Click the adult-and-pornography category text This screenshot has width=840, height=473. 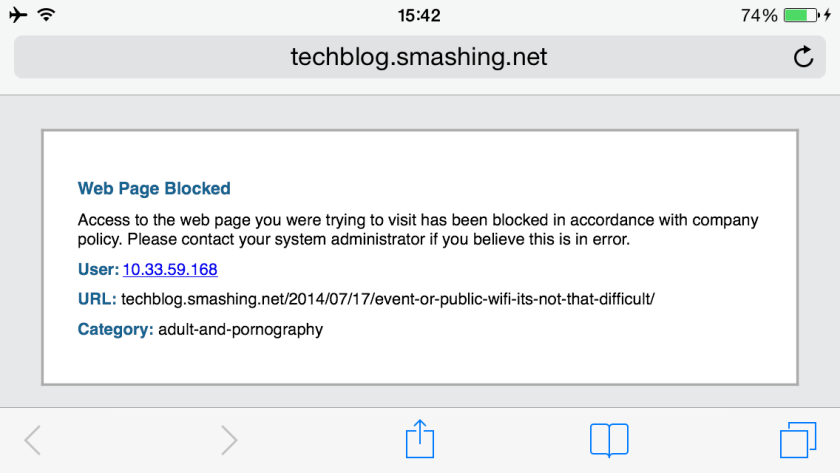coord(240,329)
